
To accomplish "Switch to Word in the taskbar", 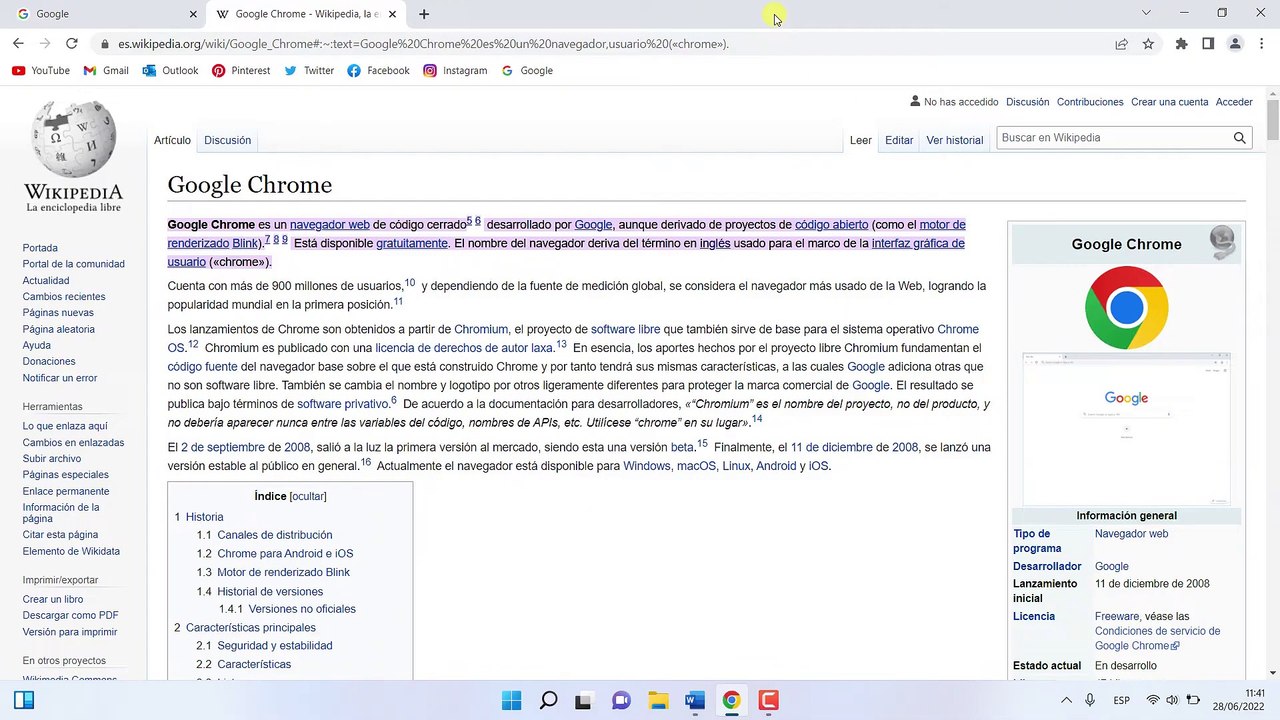I will tap(695, 700).
